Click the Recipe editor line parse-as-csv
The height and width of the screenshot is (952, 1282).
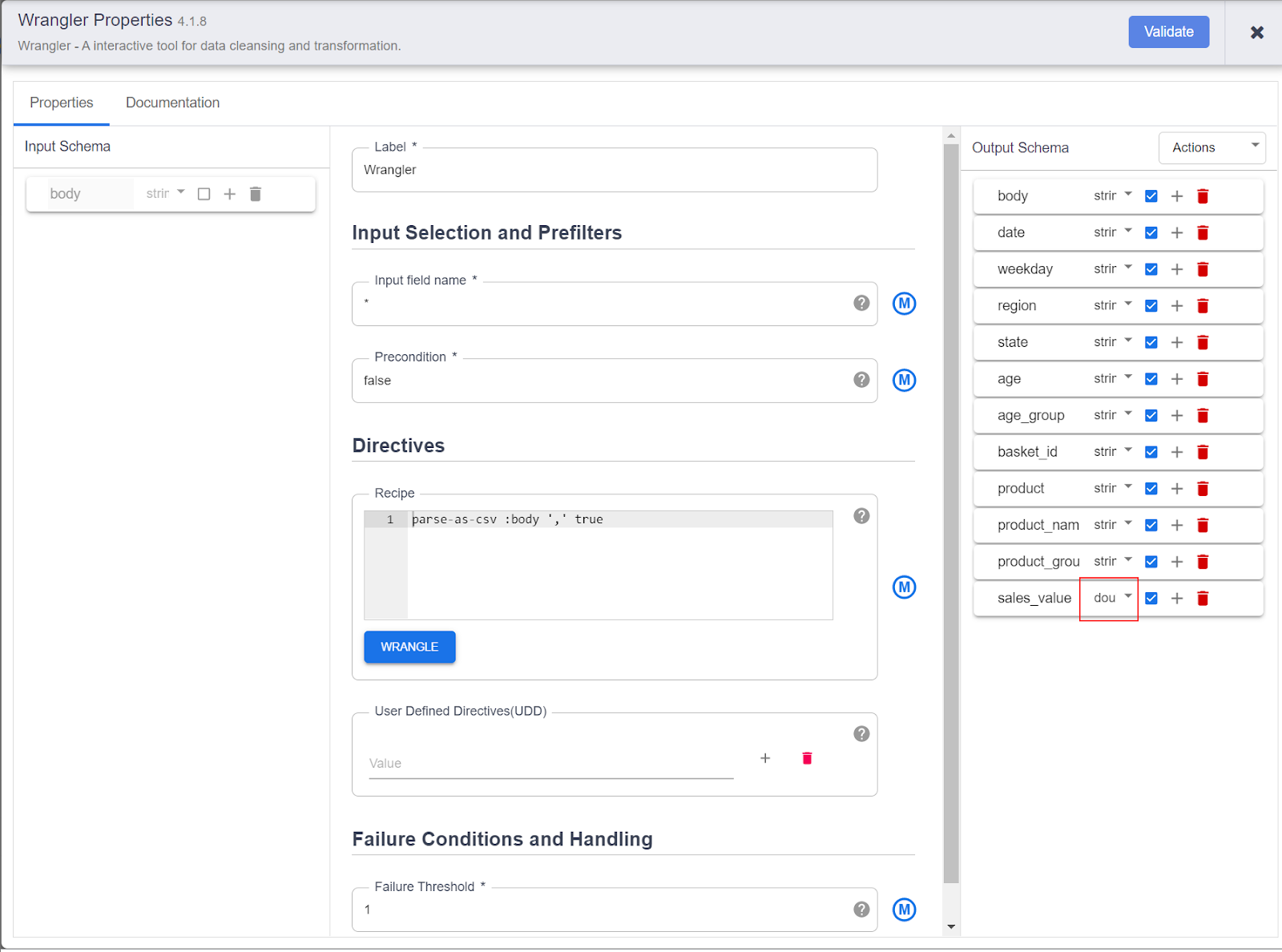(620, 519)
